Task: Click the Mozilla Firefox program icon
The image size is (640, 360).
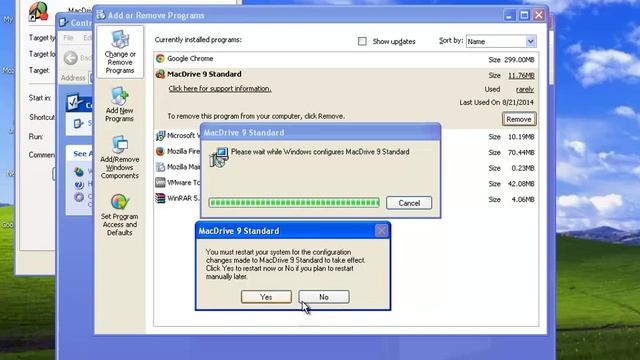Action: (160, 151)
